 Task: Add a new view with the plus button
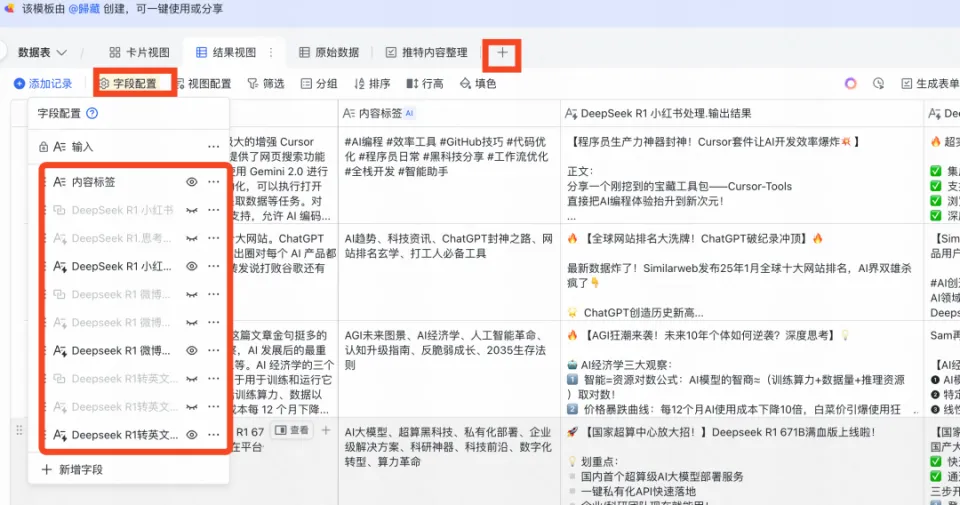[502, 53]
